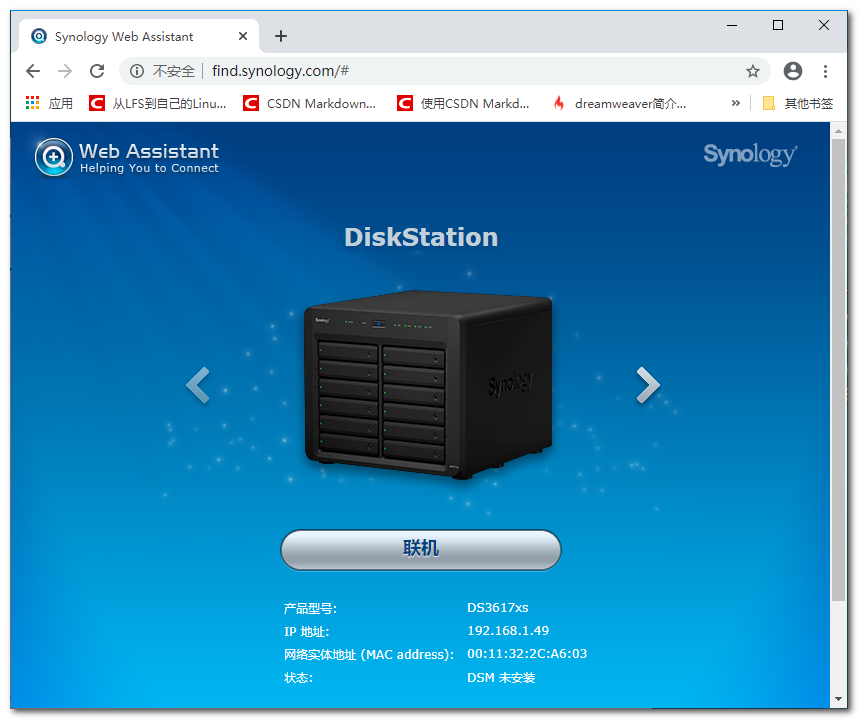The height and width of the screenshot is (720, 859).
Task: Open the user profile avatar icon
Action: 793,71
